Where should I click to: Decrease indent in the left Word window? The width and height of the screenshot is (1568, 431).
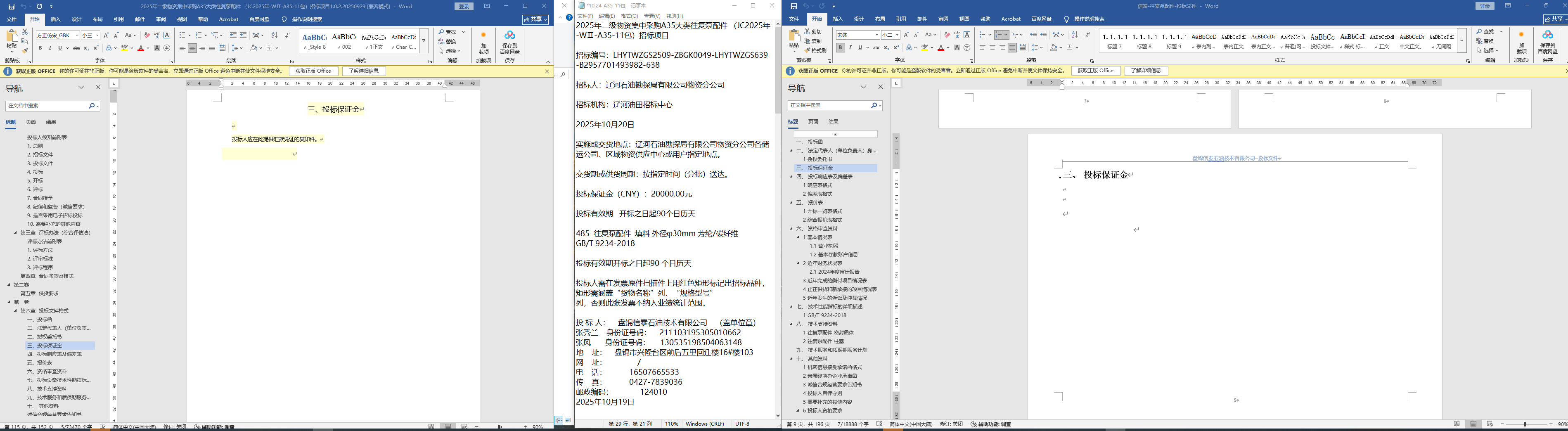pos(233,36)
